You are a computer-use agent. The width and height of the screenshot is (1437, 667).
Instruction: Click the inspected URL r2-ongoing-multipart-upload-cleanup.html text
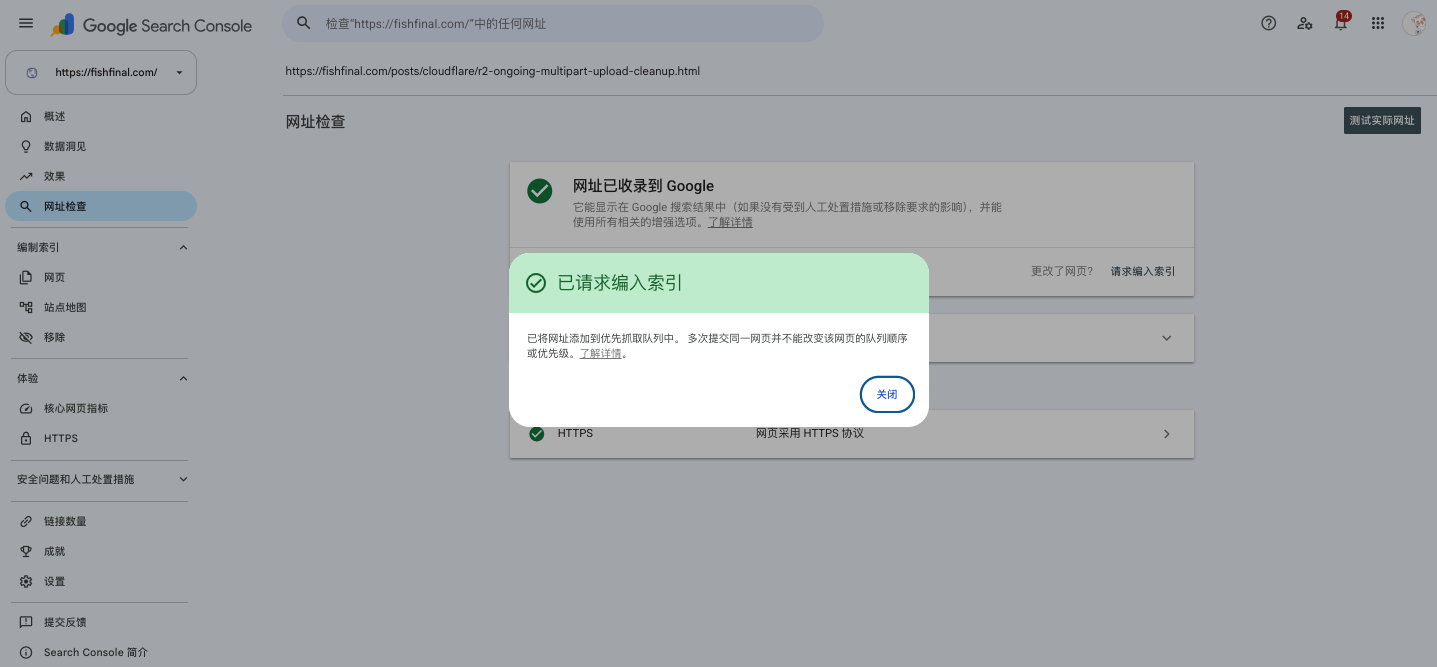click(x=492, y=72)
